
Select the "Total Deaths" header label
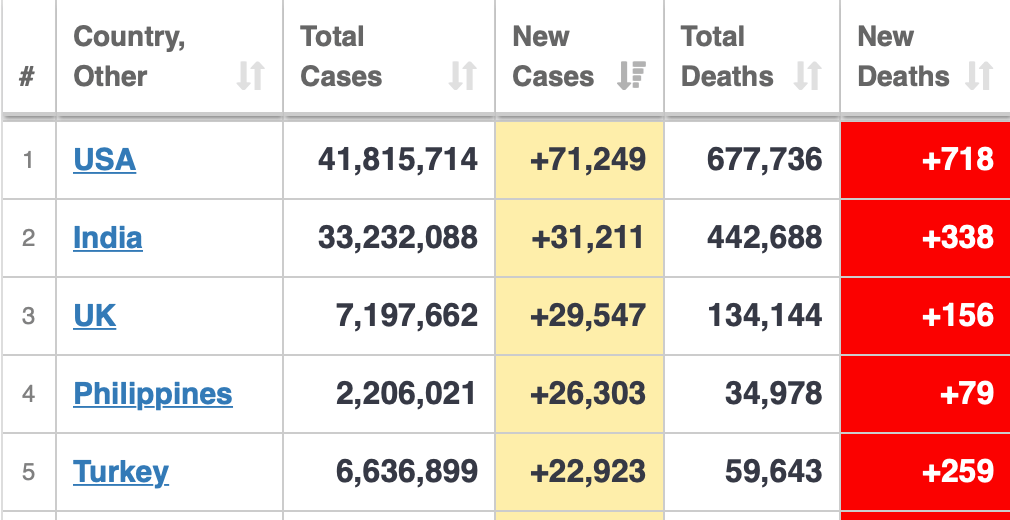click(x=727, y=57)
